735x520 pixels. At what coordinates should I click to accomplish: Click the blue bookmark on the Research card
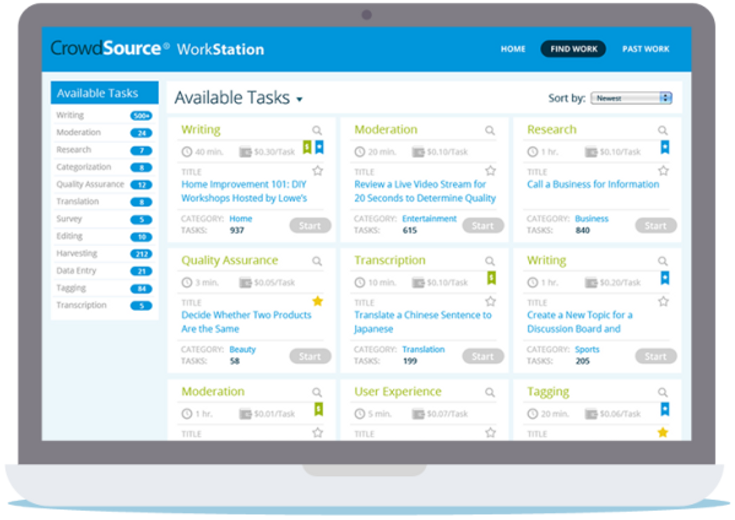[x=665, y=147]
